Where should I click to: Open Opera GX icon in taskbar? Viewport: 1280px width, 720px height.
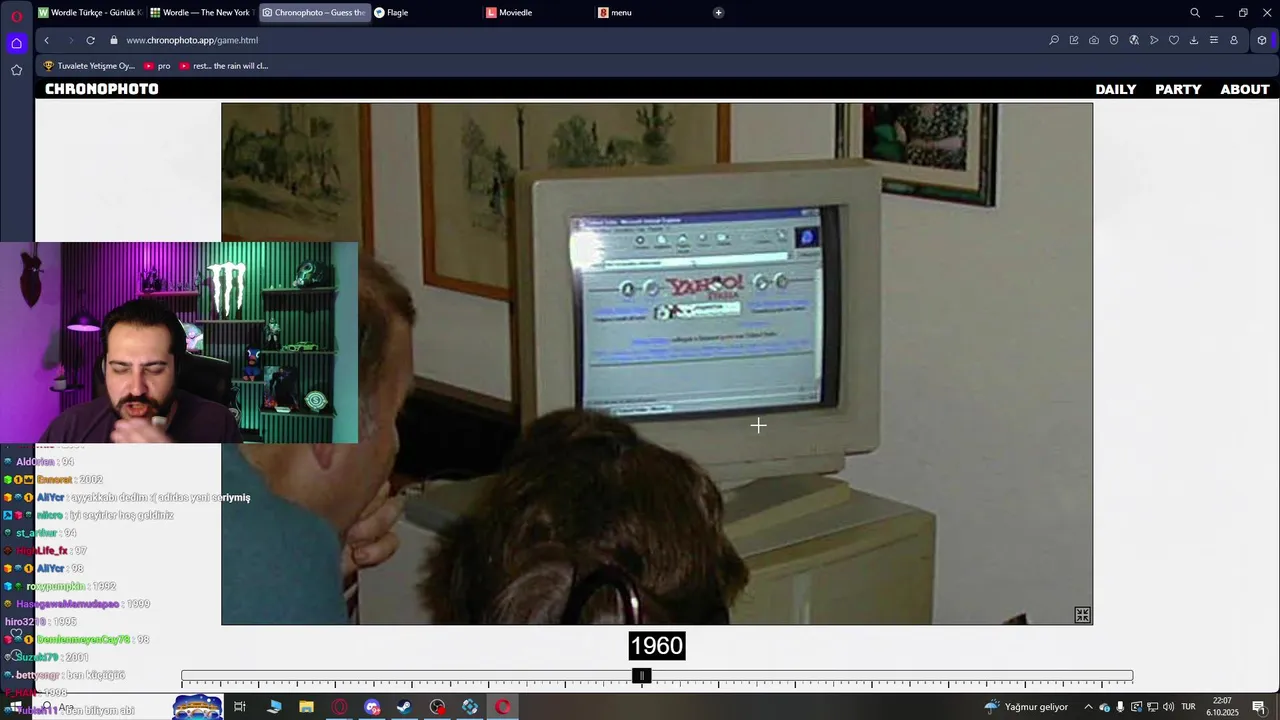coord(340,707)
